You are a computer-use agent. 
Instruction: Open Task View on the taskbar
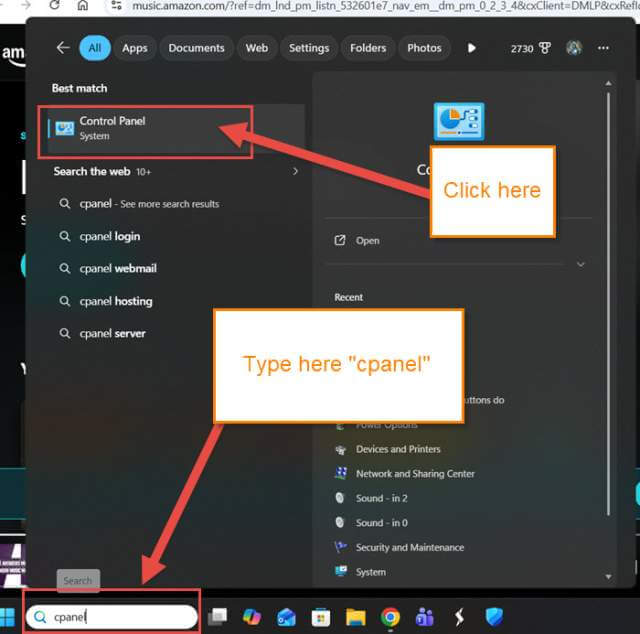217,617
